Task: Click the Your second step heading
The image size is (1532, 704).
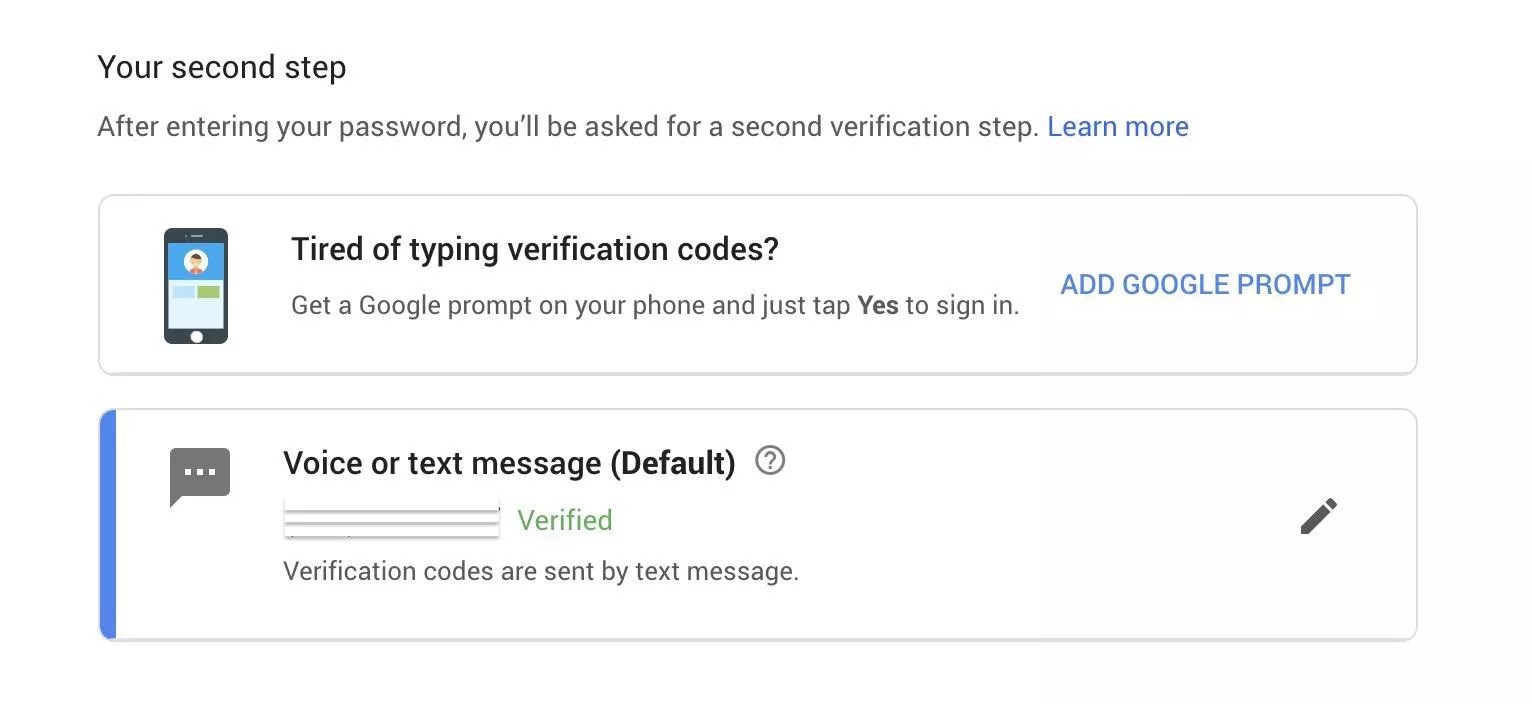Action: [222, 67]
